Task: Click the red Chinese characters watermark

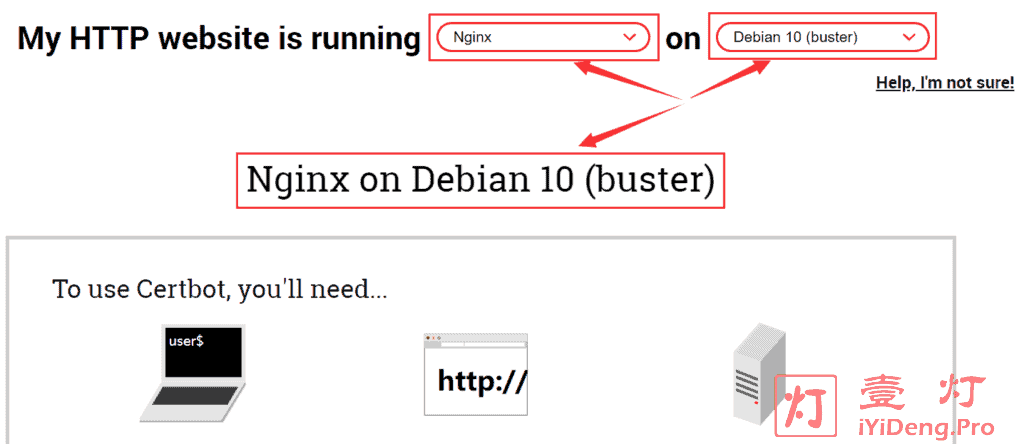Action: [924, 394]
